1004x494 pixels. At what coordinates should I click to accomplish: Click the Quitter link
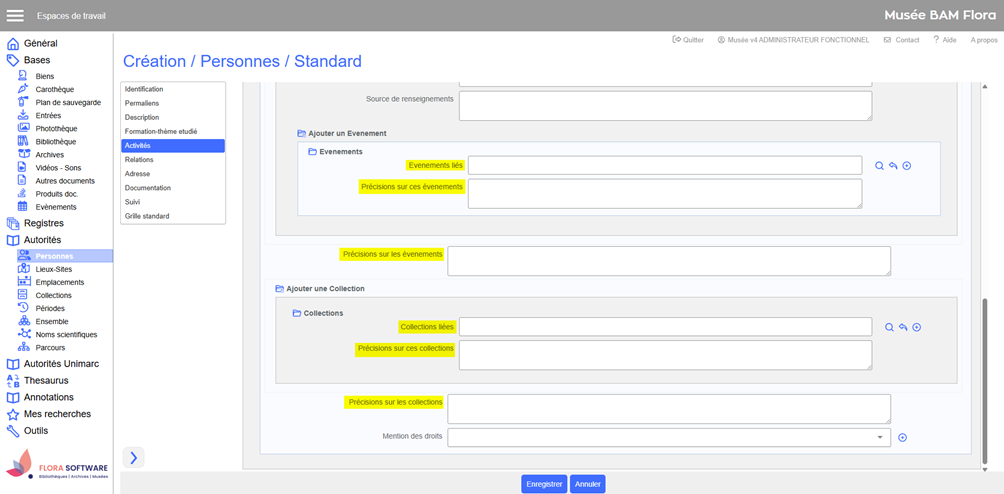pos(688,40)
